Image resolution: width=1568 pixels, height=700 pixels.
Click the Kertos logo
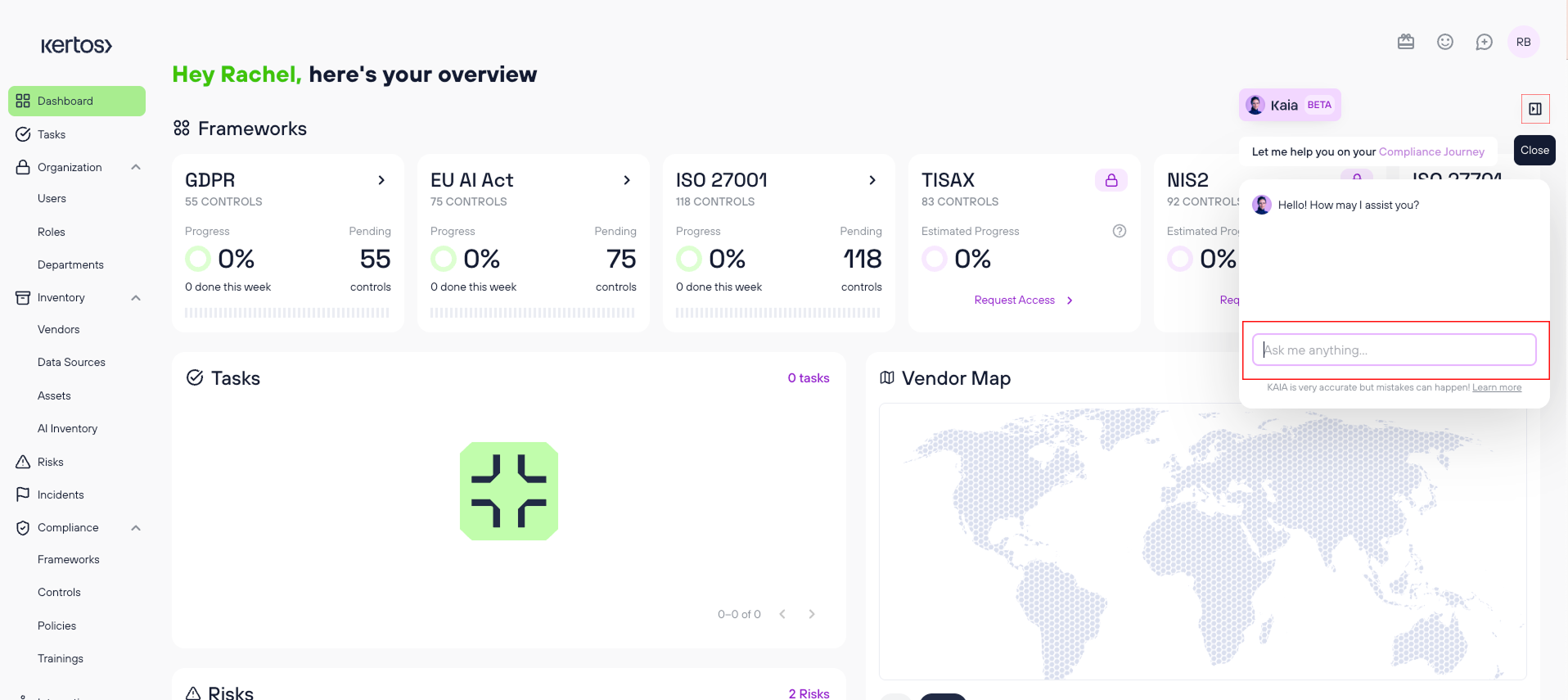pos(76,45)
